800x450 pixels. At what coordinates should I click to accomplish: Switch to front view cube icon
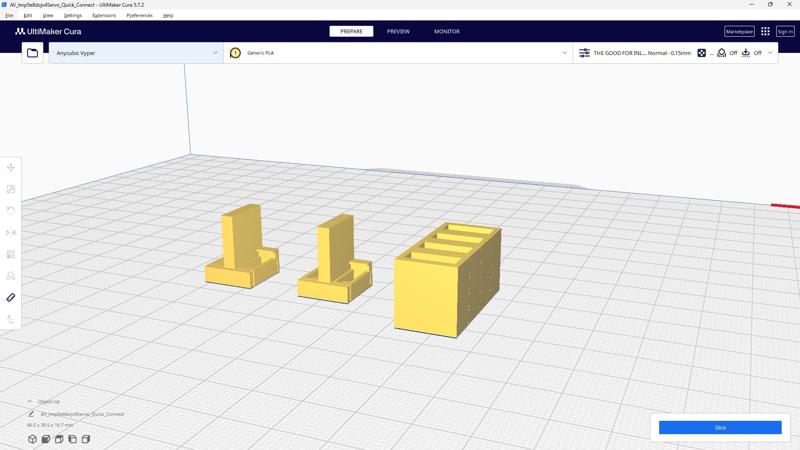pyautogui.click(x=45, y=439)
